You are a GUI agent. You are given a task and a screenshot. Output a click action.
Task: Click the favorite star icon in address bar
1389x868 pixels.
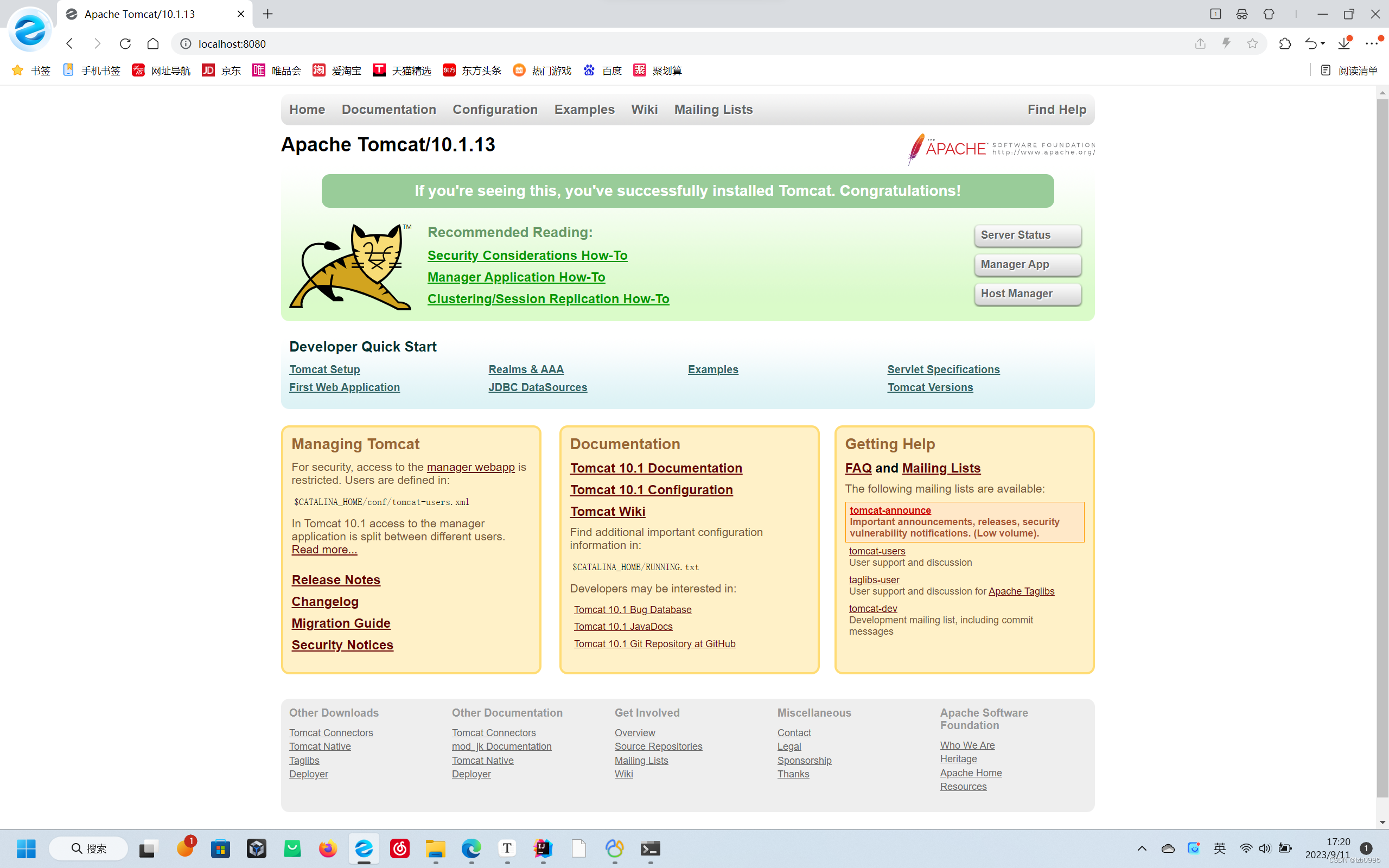point(1252,43)
